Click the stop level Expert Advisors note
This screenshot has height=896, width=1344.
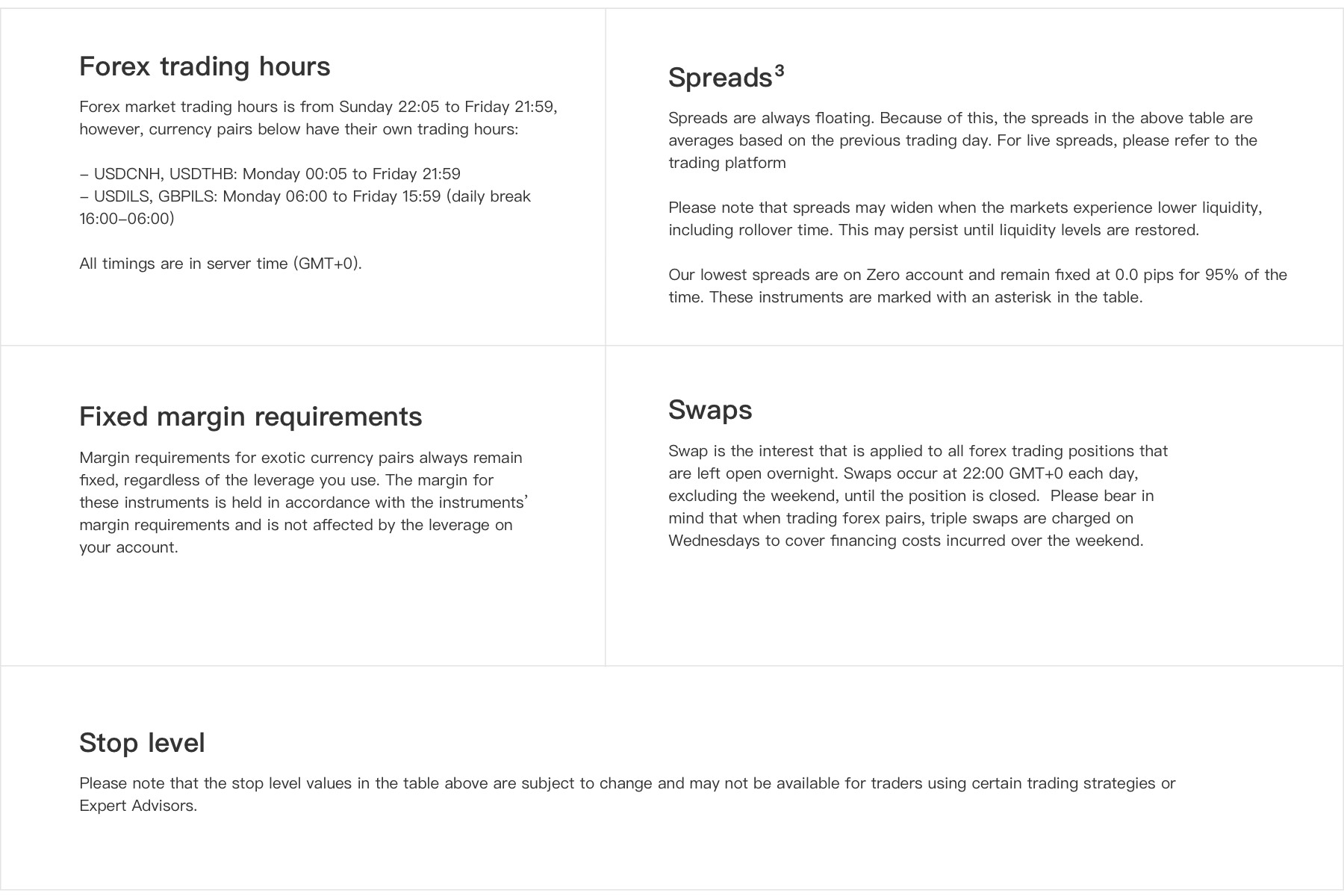point(628,794)
